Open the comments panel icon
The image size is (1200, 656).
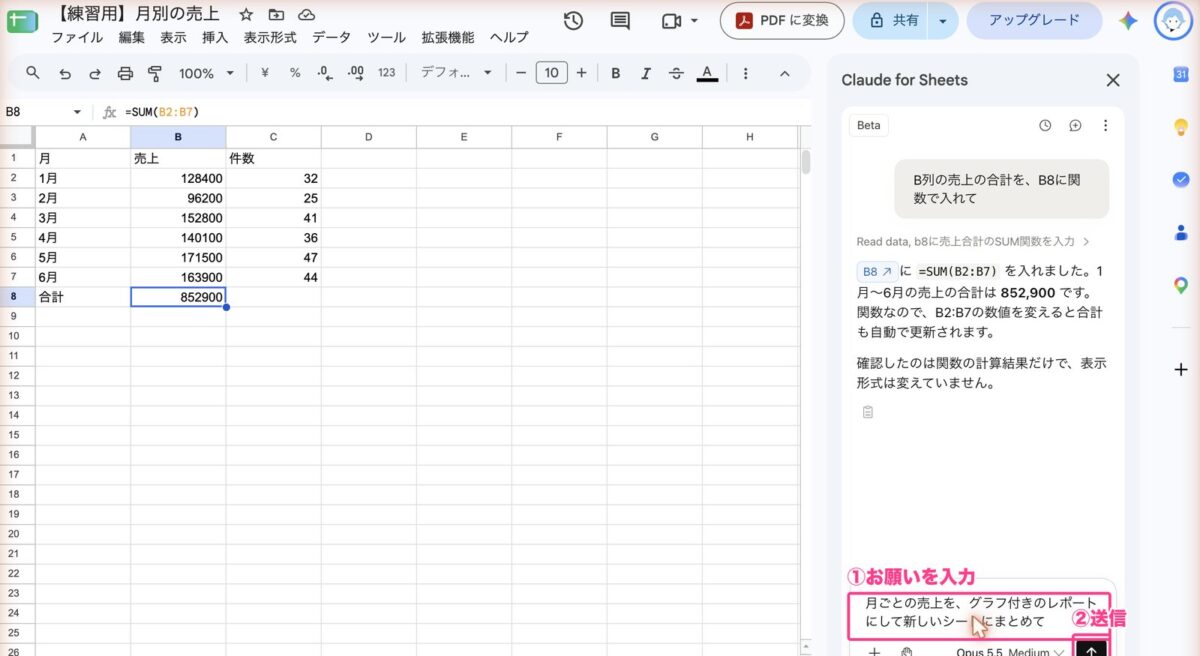[x=620, y=21]
